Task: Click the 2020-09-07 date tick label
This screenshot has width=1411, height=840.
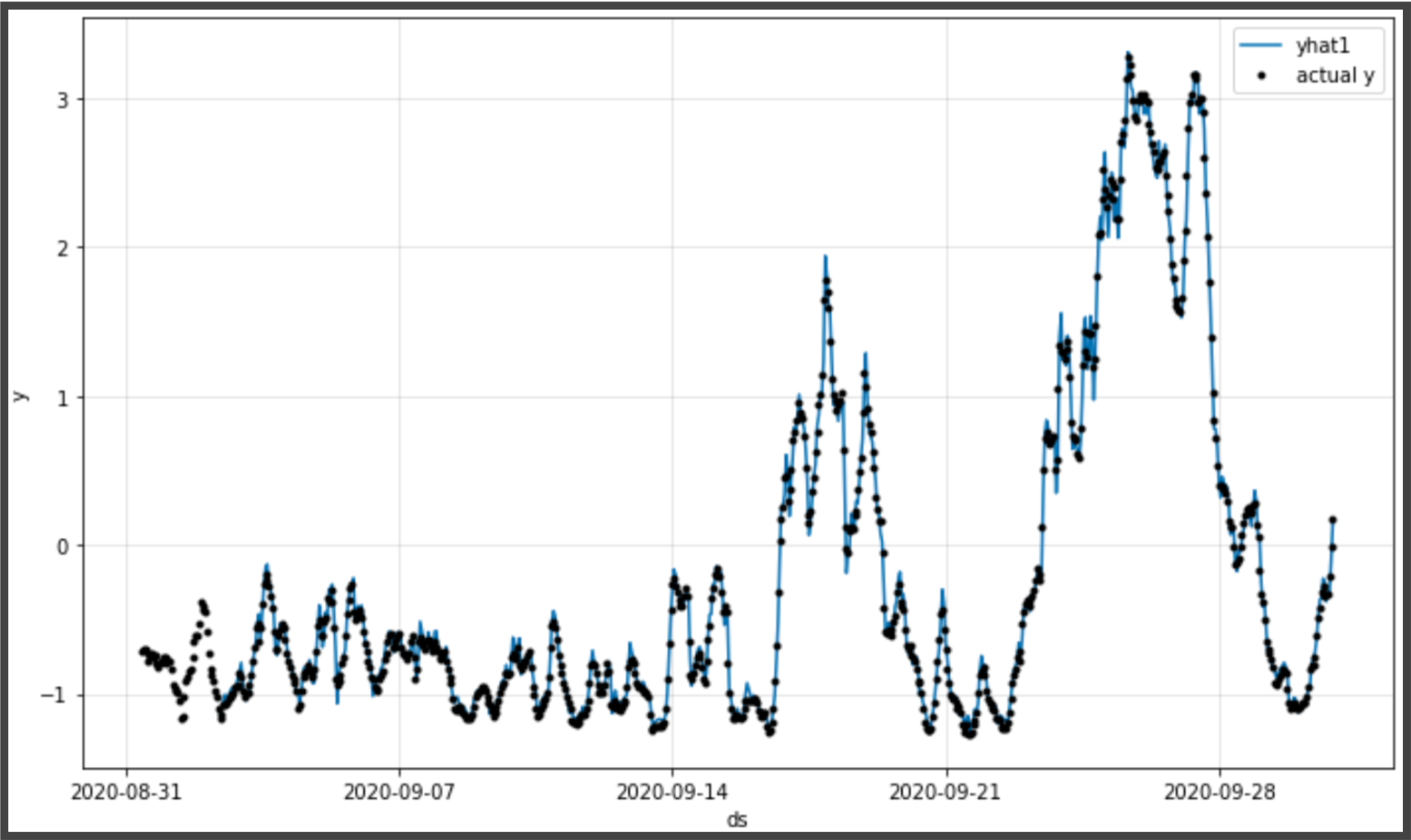Action: [x=399, y=792]
